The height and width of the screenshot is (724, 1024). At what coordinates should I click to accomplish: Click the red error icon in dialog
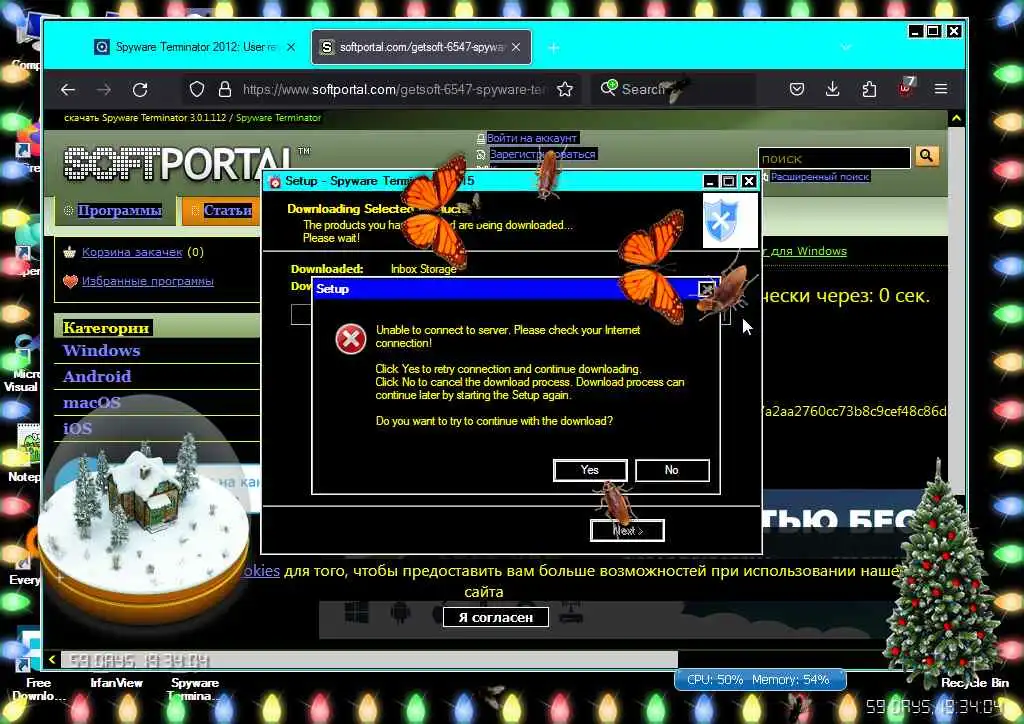(351, 339)
